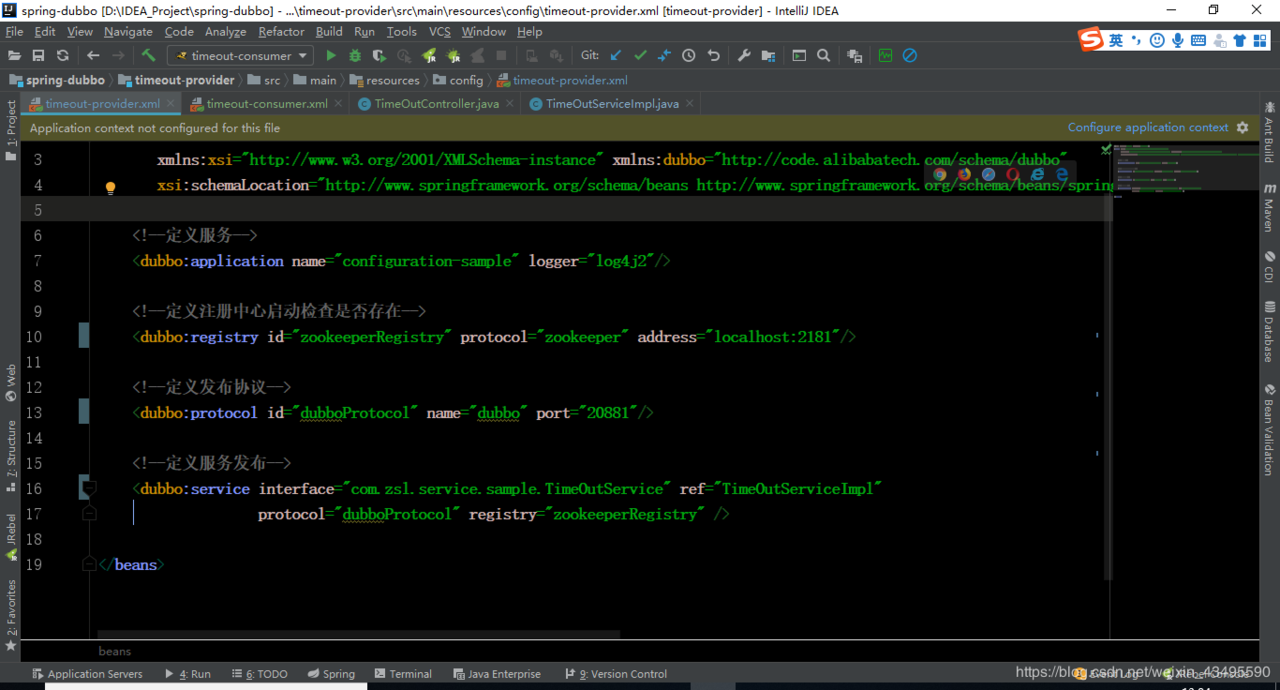The width and height of the screenshot is (1280, 690).
Task: Close the timeout-provider.xml tab
Action: [x=171, y=103]
